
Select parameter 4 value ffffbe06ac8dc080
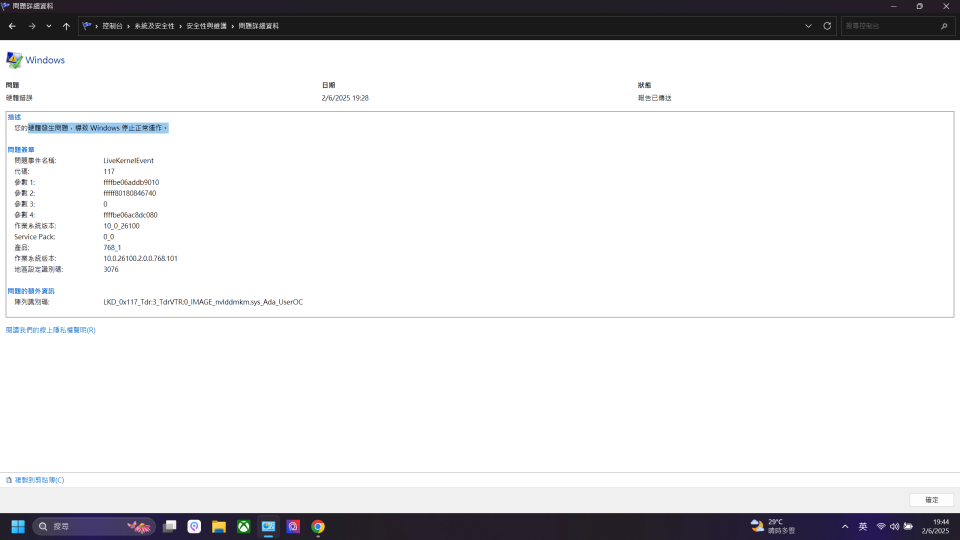coord(130,215)
